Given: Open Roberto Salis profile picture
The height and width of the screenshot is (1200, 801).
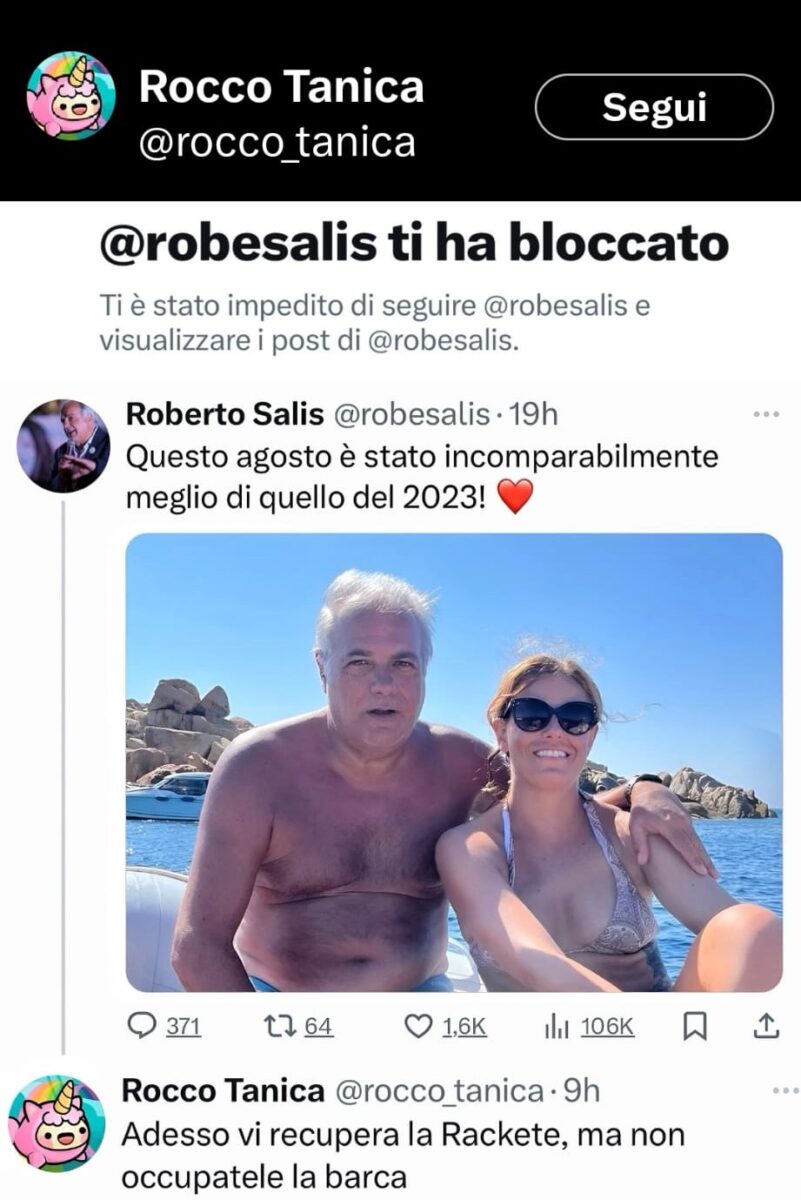Looking at the screenshot, I should (x=63, y=446).
